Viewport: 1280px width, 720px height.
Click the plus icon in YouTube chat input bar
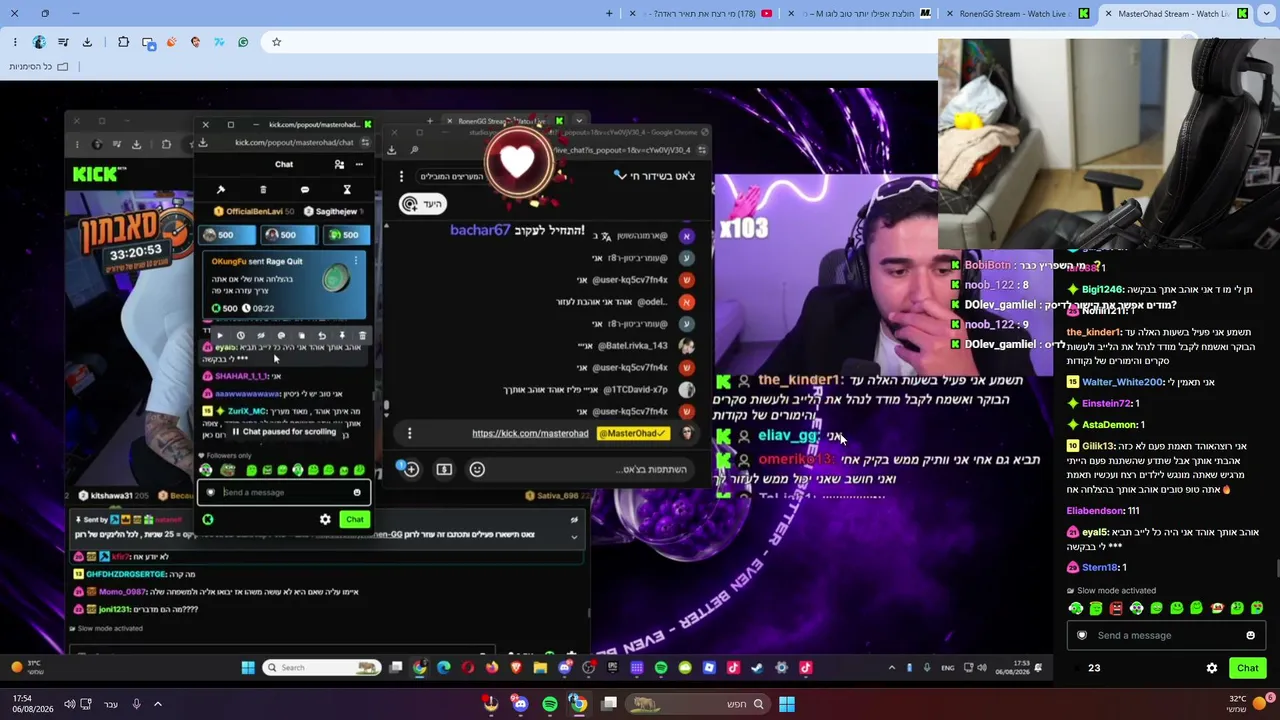click(411, 469)
